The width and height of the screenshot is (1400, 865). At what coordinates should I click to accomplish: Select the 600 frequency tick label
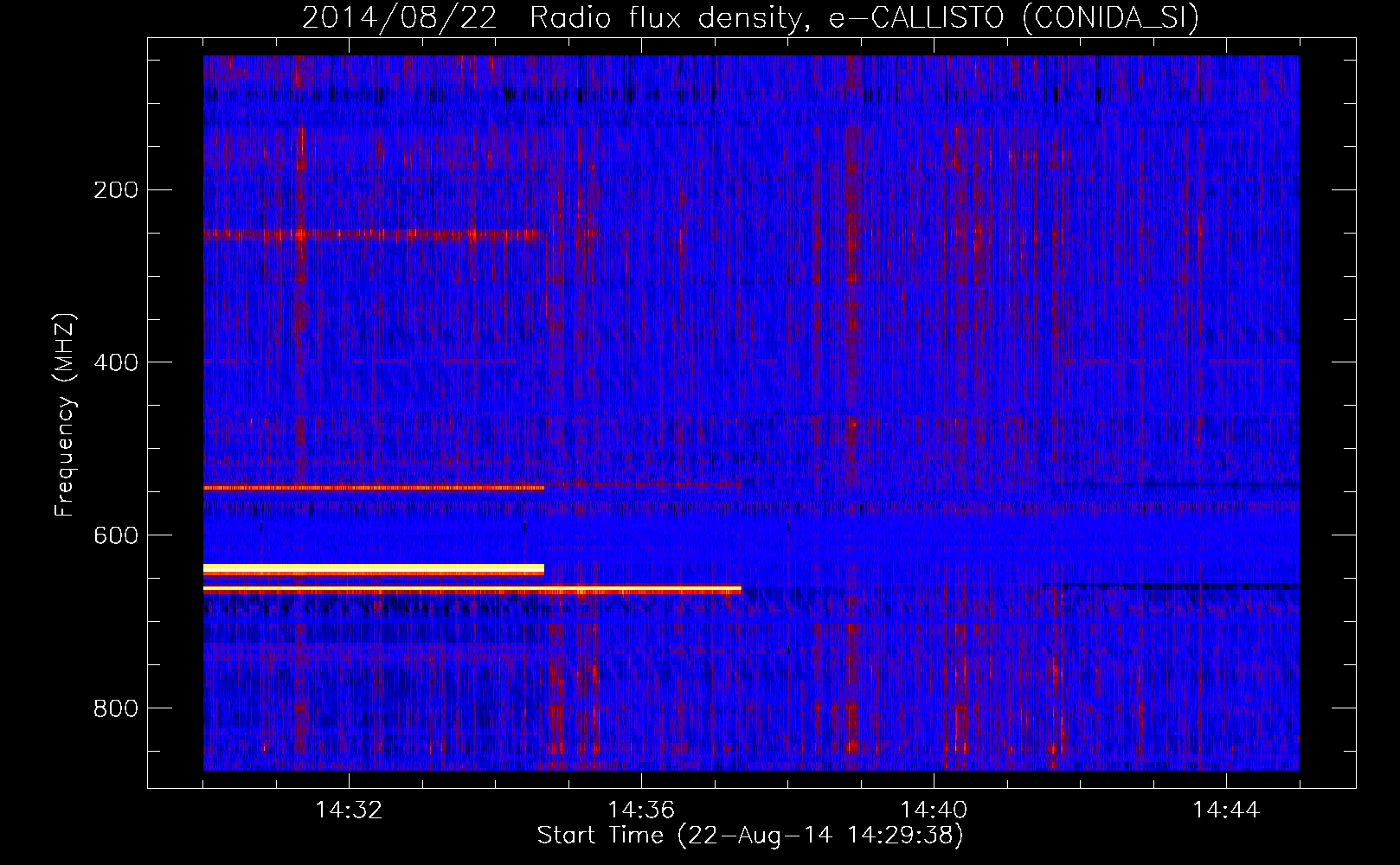[x=116, y=535]
